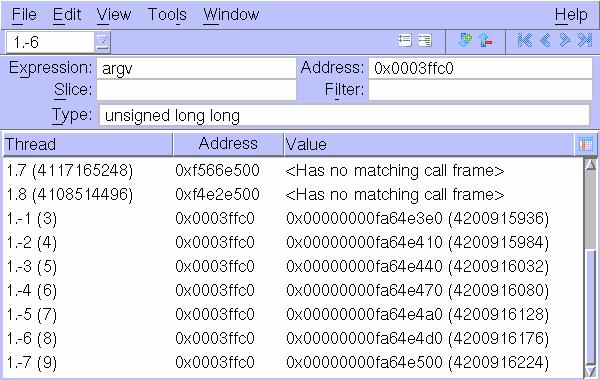The width and height of the screenshot is (600, 380).
Task: Sort by the Value column header
Action: click(429, 145)
